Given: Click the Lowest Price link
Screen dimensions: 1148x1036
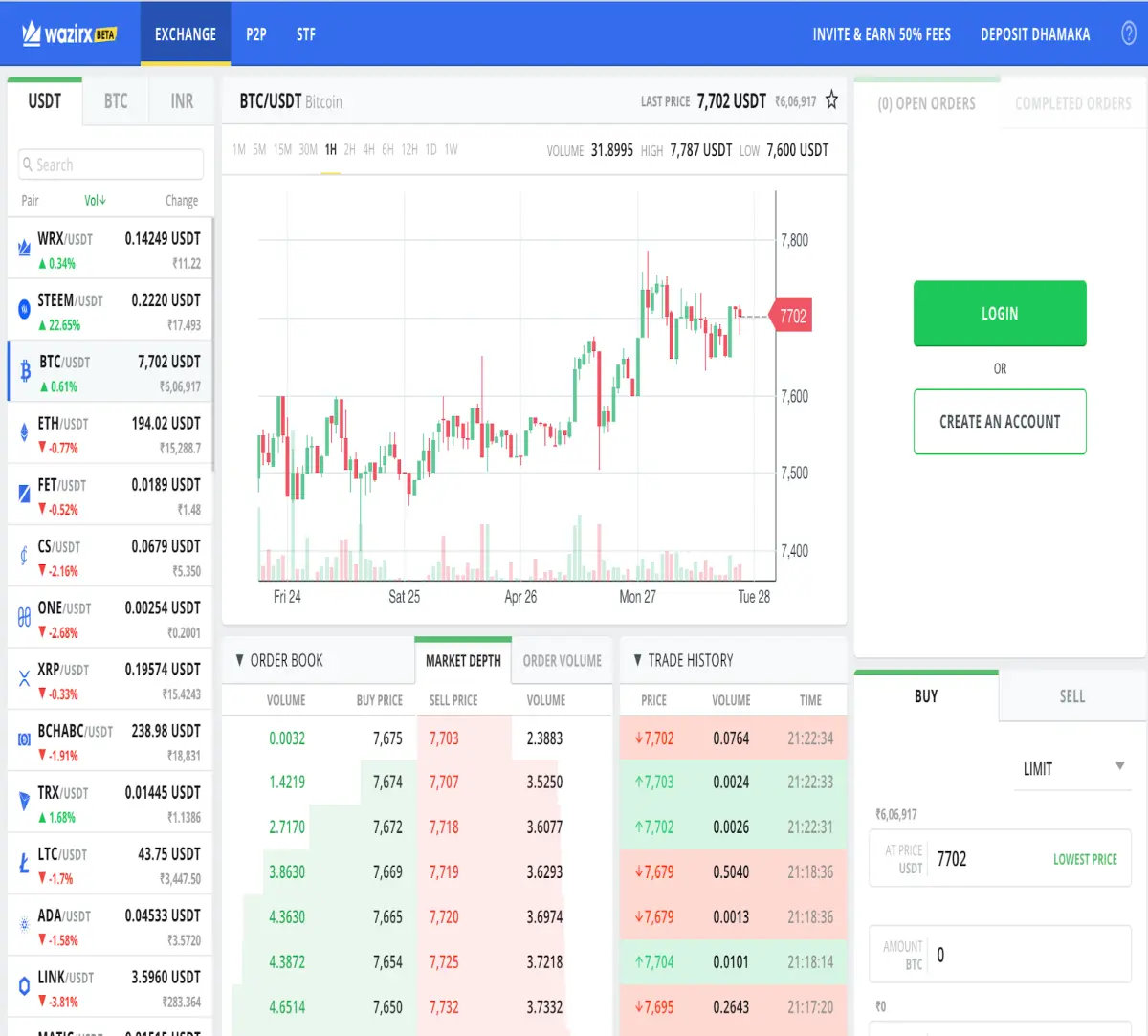Looking at the screenshot, I should click(1085, 859).
